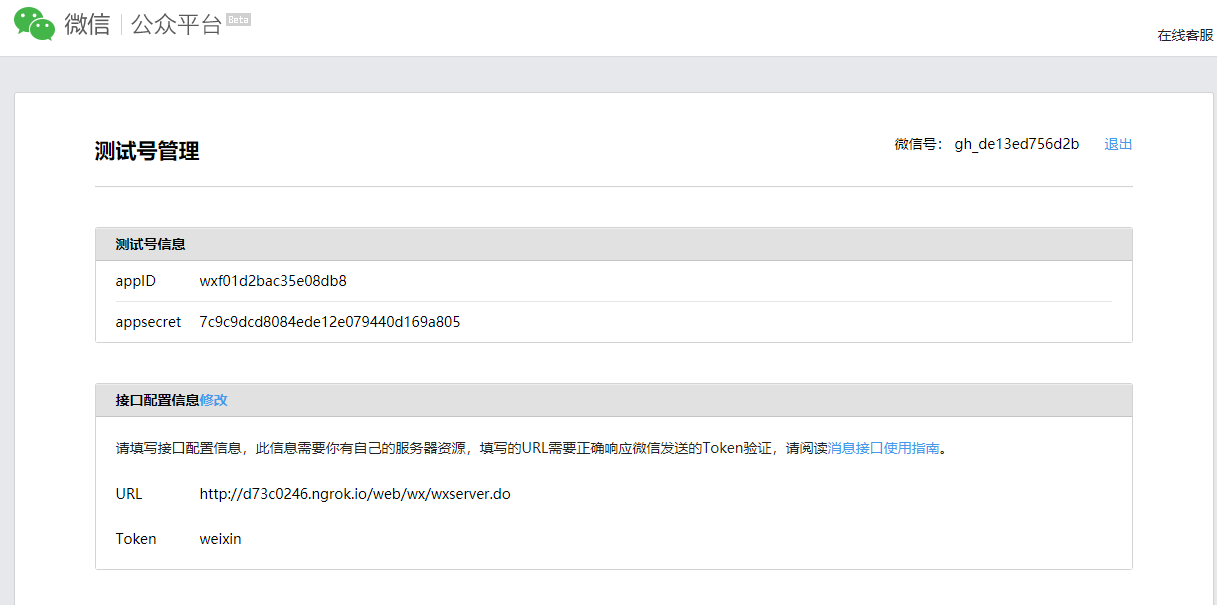Click the 微信 brand text in header
Image resolution: width=1217 pixels, height=605 pixels.
87,25
